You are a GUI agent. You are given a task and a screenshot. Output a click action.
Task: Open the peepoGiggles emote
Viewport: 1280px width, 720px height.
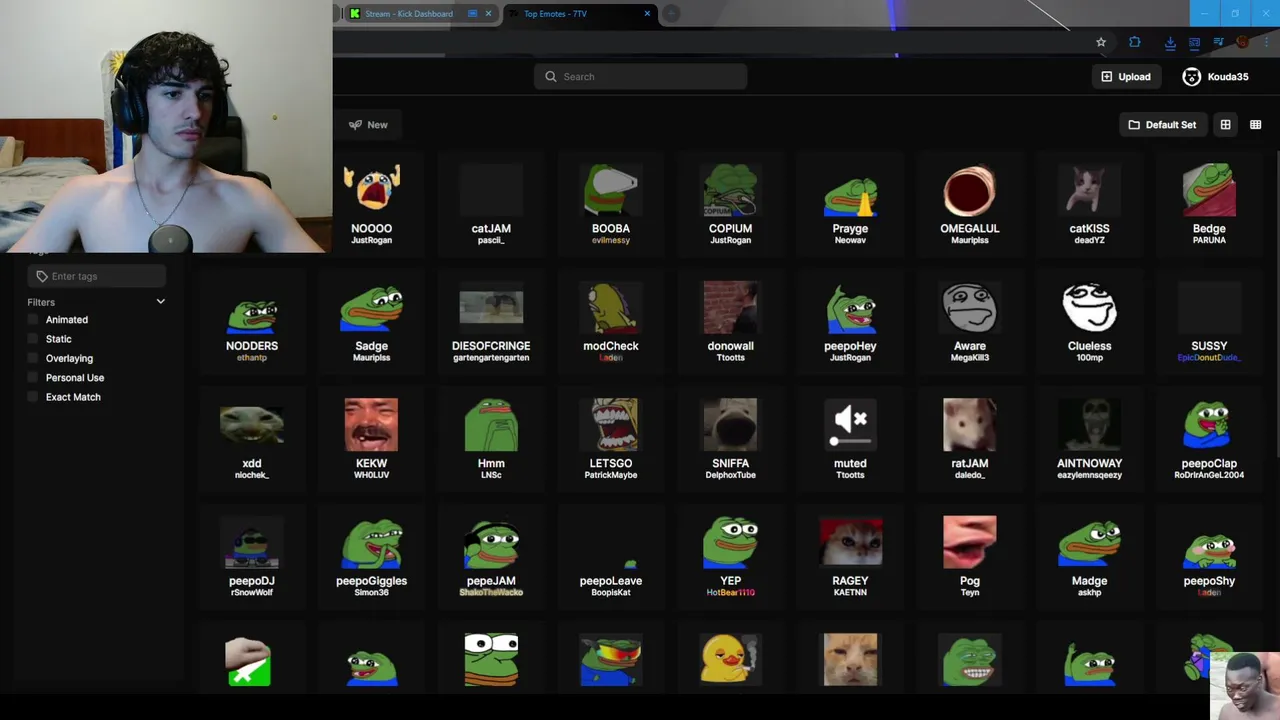[x=371, y=556]
